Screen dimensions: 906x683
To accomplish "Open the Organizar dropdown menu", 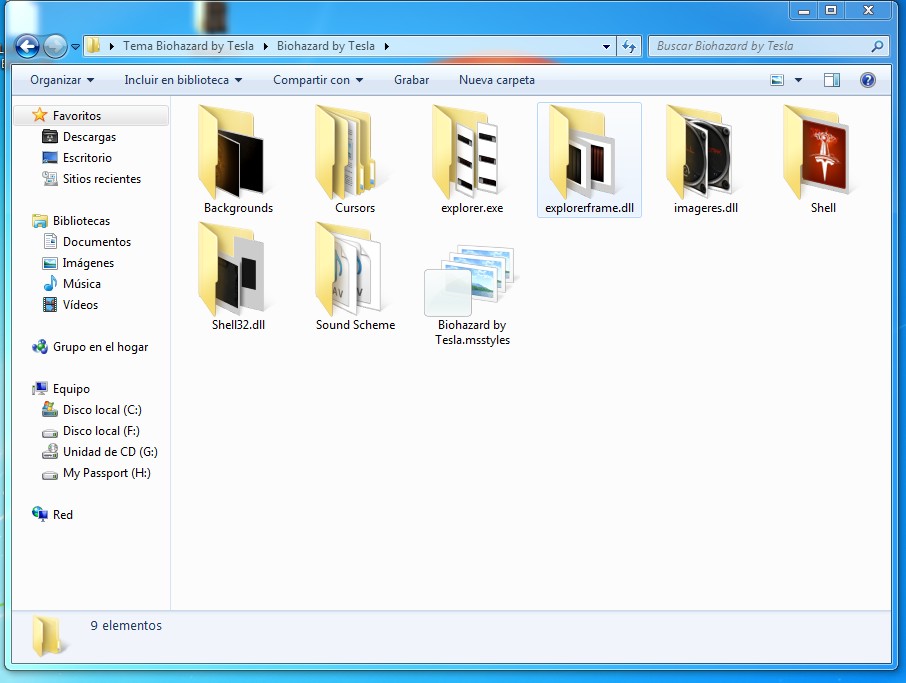I will click(x=62, y=80).
